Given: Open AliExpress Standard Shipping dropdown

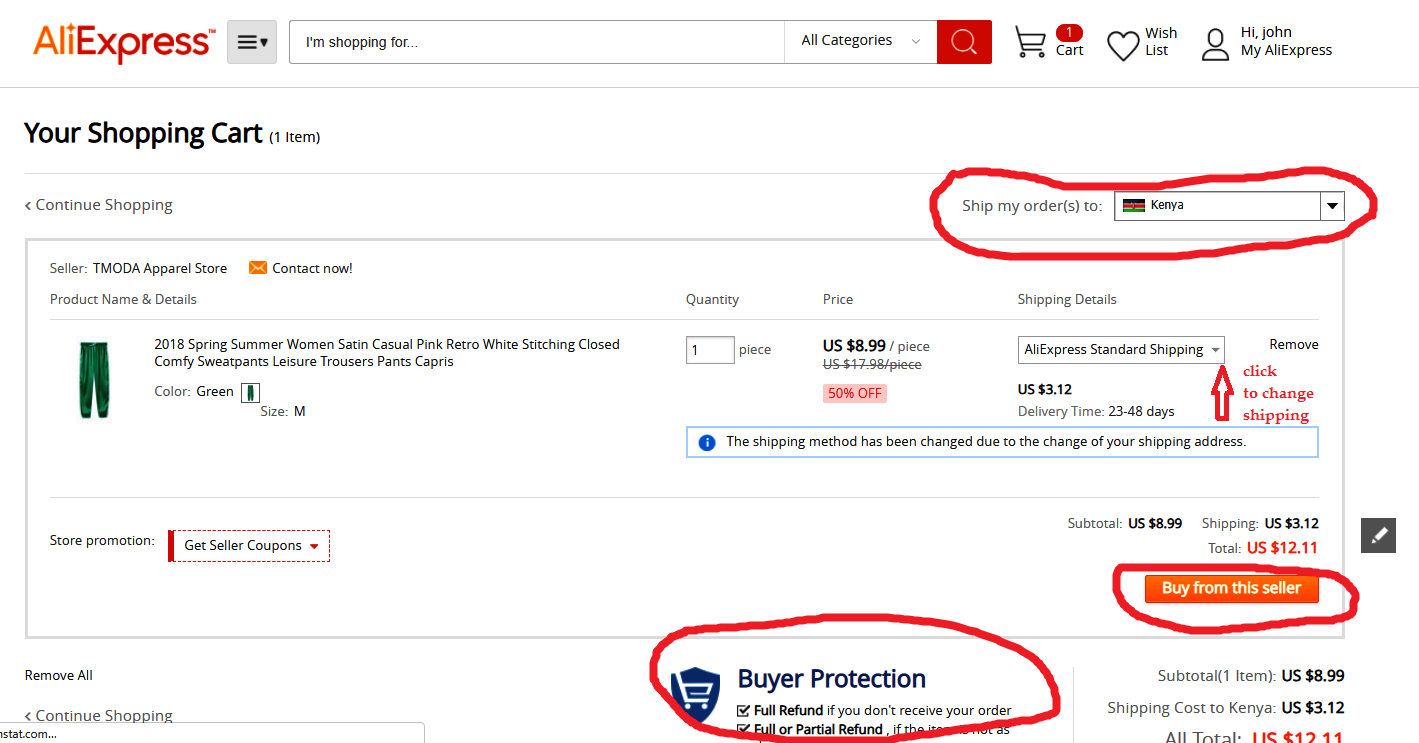Looking at the screenshot, I should [1121, 350].
